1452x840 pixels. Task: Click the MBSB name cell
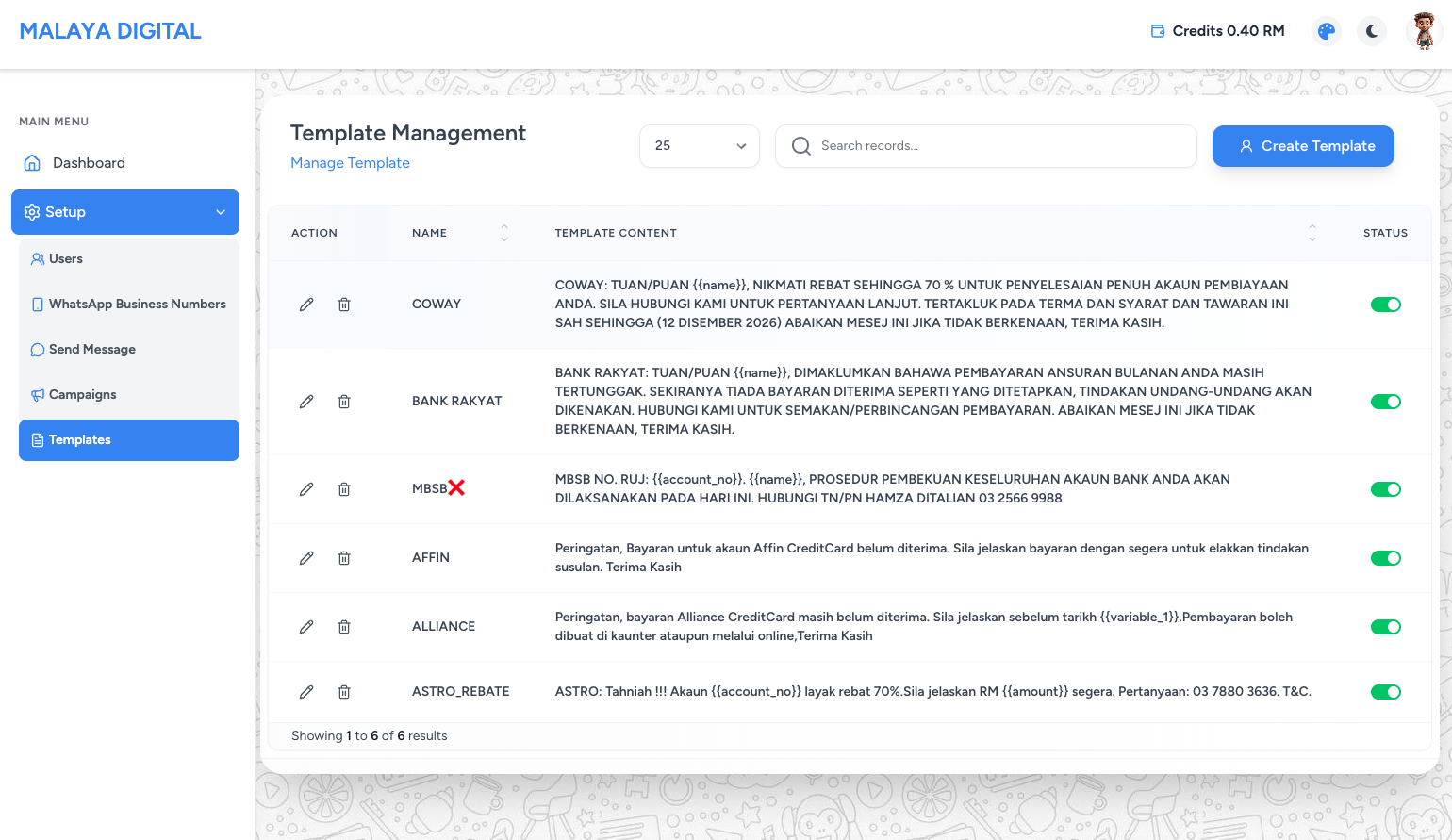click(438, 488)
